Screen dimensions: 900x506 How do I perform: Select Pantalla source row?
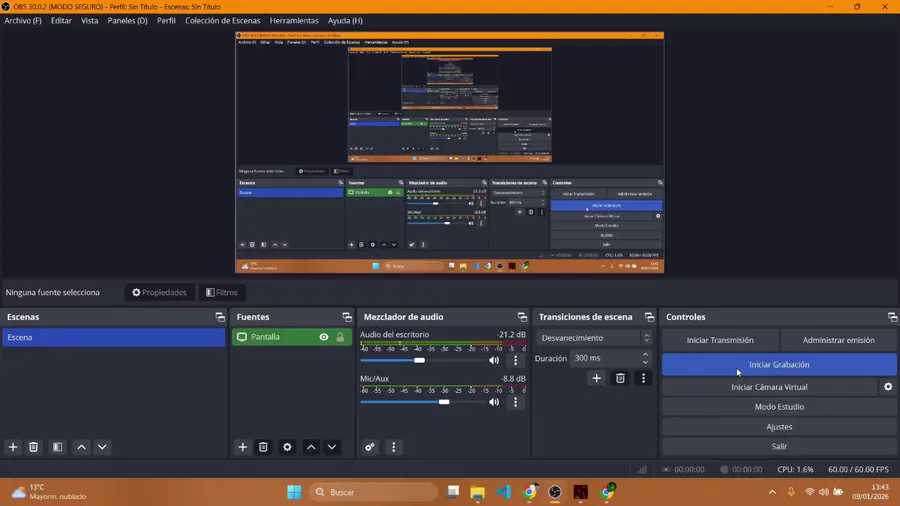click(292, 337)
